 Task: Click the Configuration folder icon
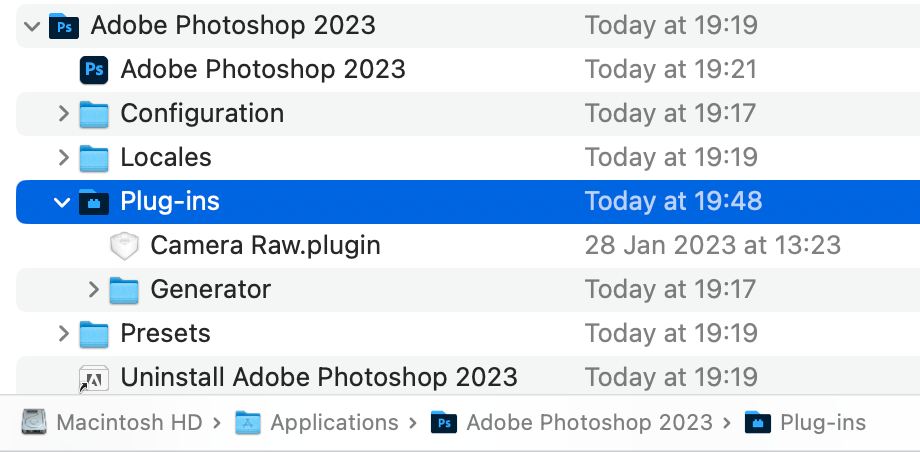pyautogui.click(x=94, y=113)
